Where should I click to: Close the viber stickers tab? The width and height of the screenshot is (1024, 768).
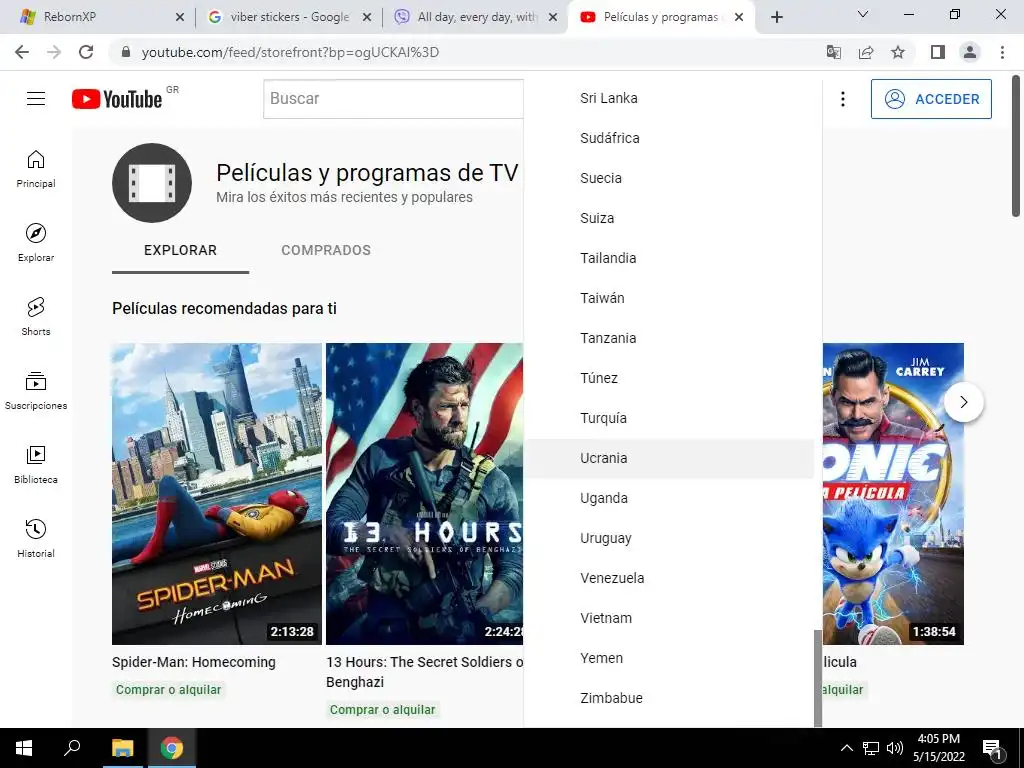click(367, 18)
